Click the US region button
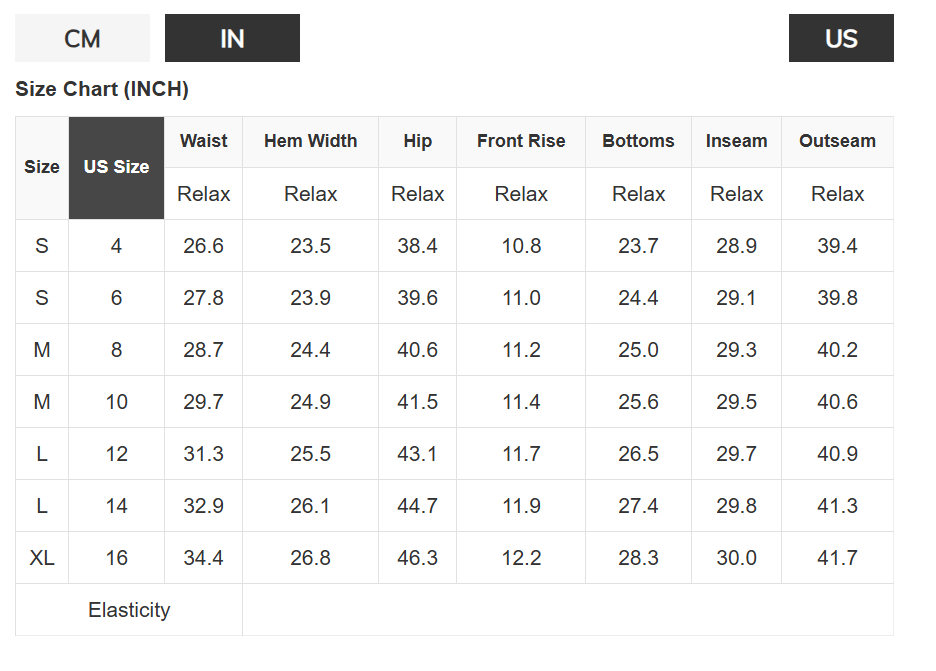Screen dimensions: 936x671 [841, 38]
